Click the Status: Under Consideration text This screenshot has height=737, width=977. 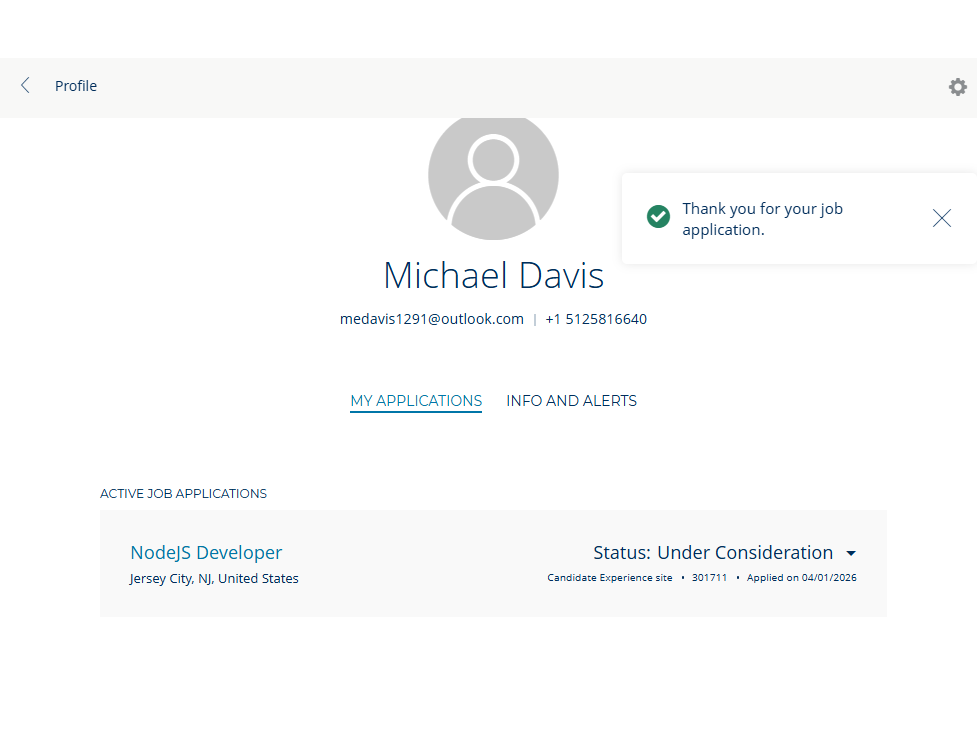(x=712, y=552)
